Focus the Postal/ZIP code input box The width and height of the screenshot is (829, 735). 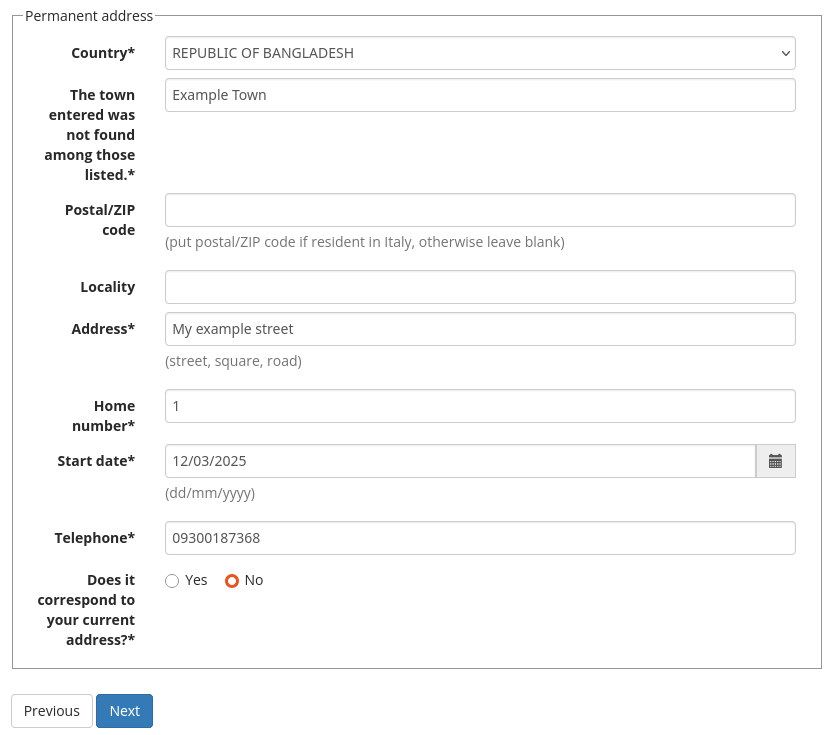click(480, 210)
